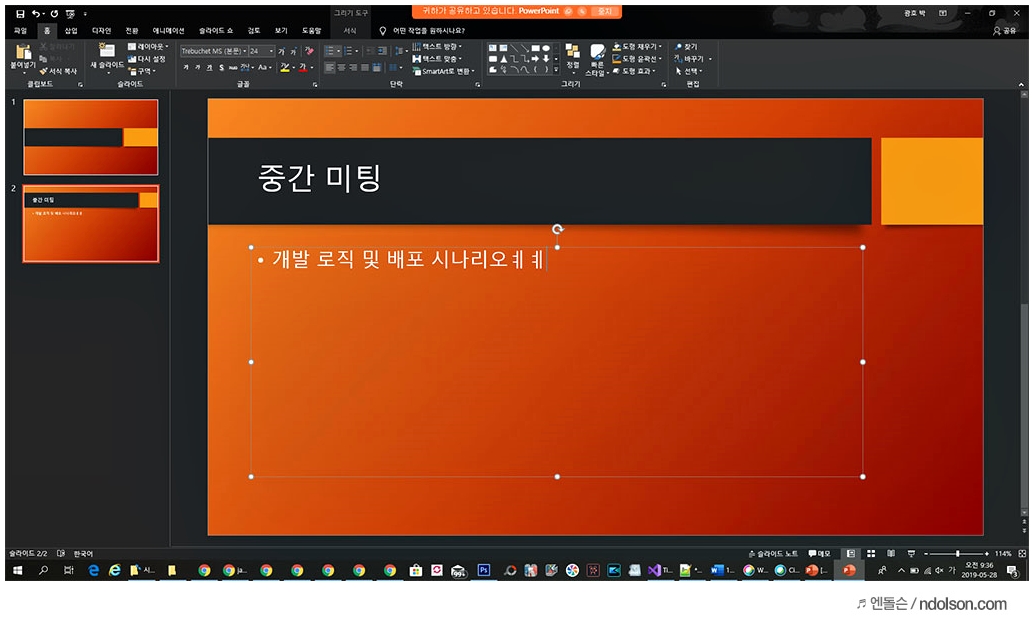Clear all formatting eraser icon
Screen dimensions: 1034x621
(x=309, y=51)
